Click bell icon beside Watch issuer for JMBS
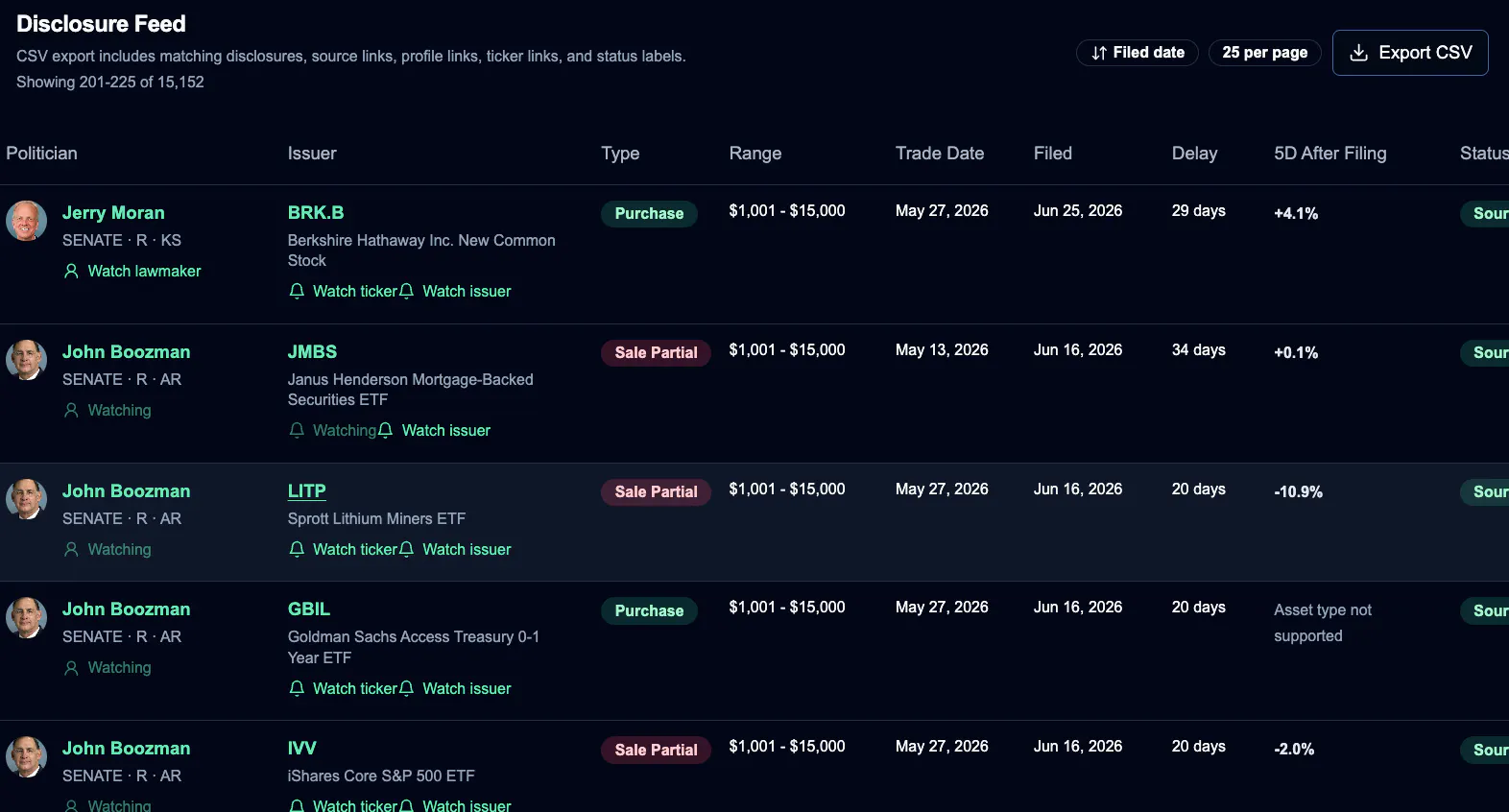Screen dimensions: 1509x812 (385, 430)
